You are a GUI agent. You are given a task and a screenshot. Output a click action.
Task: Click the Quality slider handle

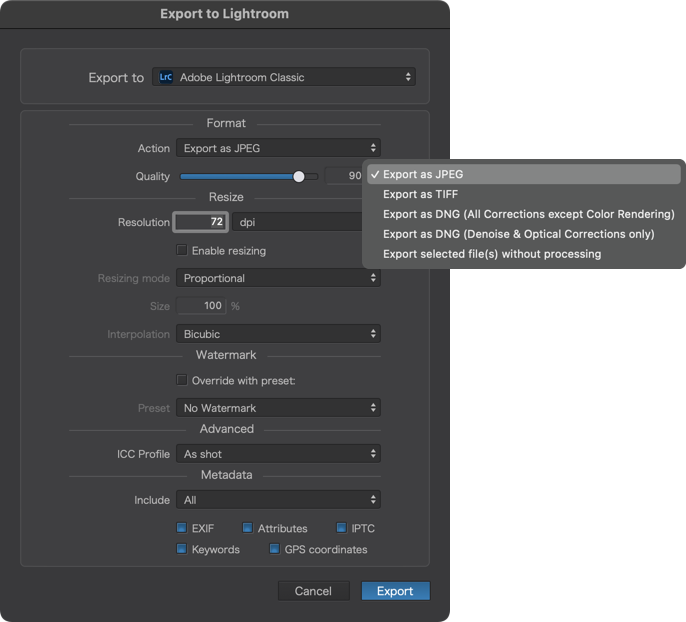tap(299, 176)
